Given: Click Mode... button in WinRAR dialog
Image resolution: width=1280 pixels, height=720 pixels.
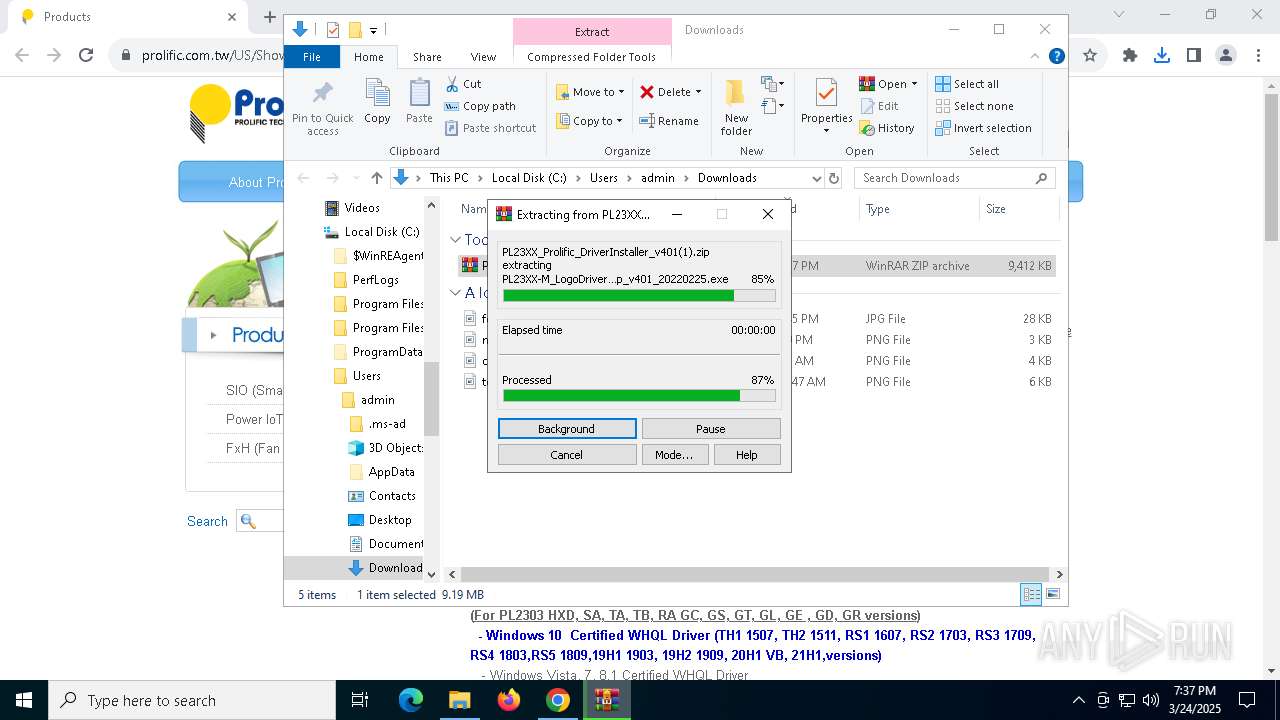Looking at the screenshot, I should tap(674, 455).
